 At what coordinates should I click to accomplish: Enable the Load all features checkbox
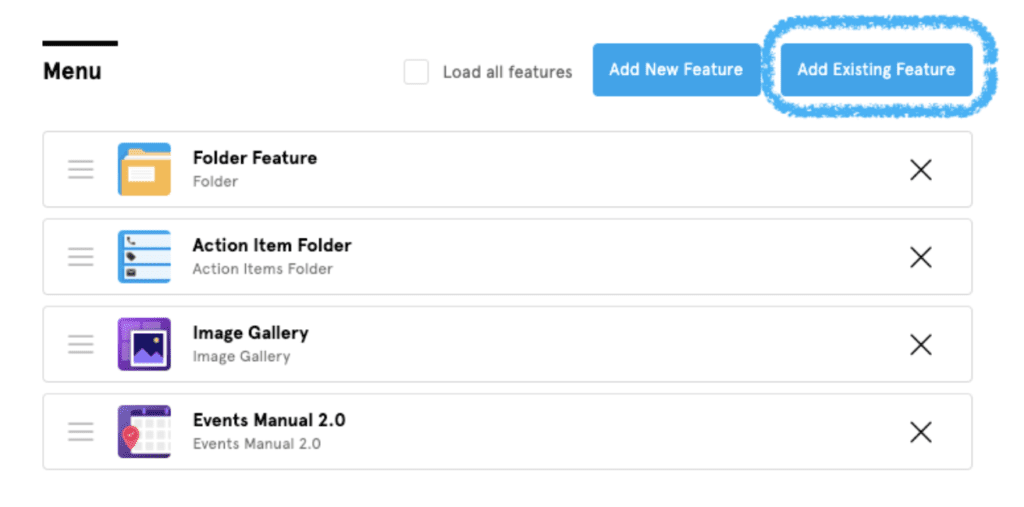coord(416,72)
